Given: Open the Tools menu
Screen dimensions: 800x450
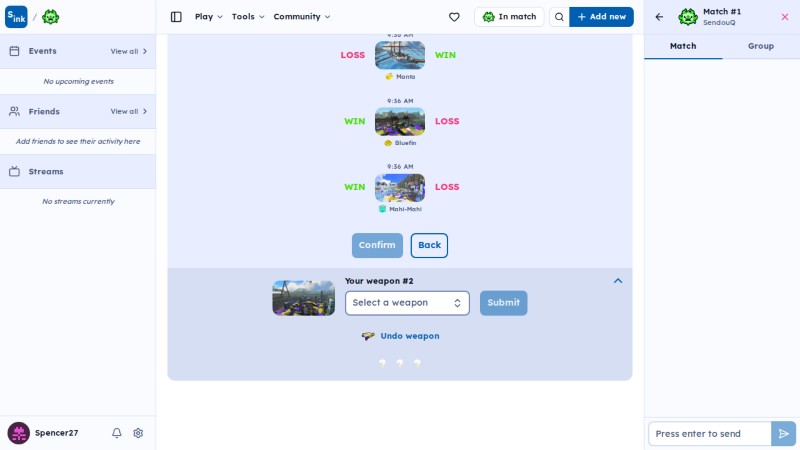Looking at the screenshot, I should pos(248,17).
